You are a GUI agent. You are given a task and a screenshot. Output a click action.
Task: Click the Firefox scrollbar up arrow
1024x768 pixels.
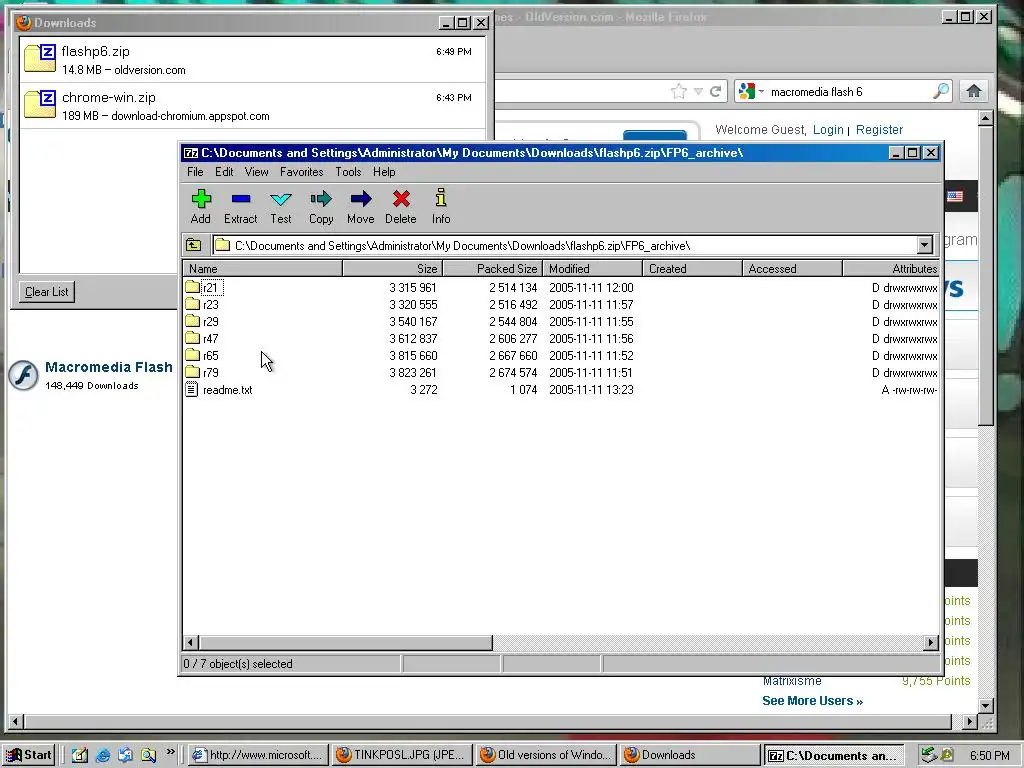pyautogui.click(x=986, y=118)
